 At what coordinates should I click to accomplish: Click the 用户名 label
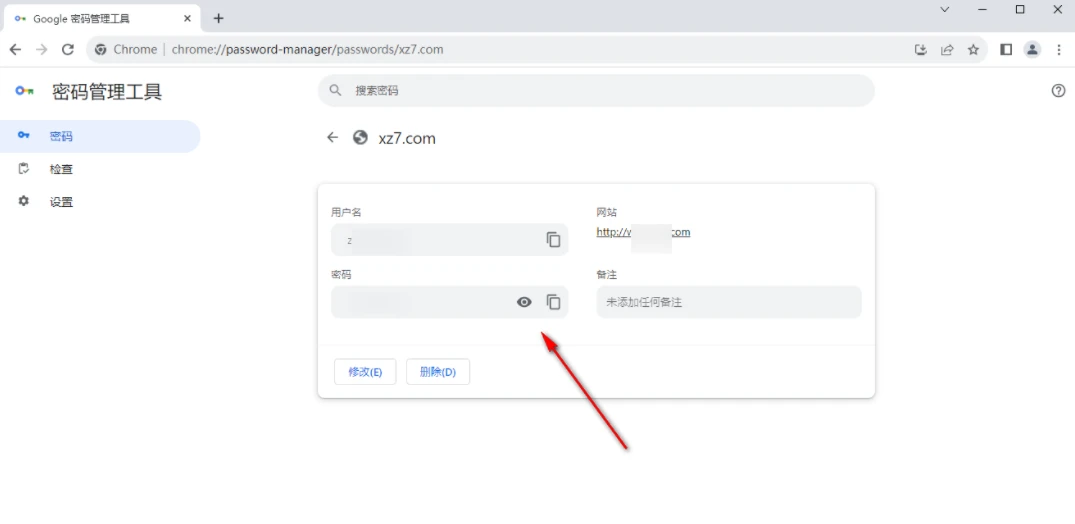[346, 212]
